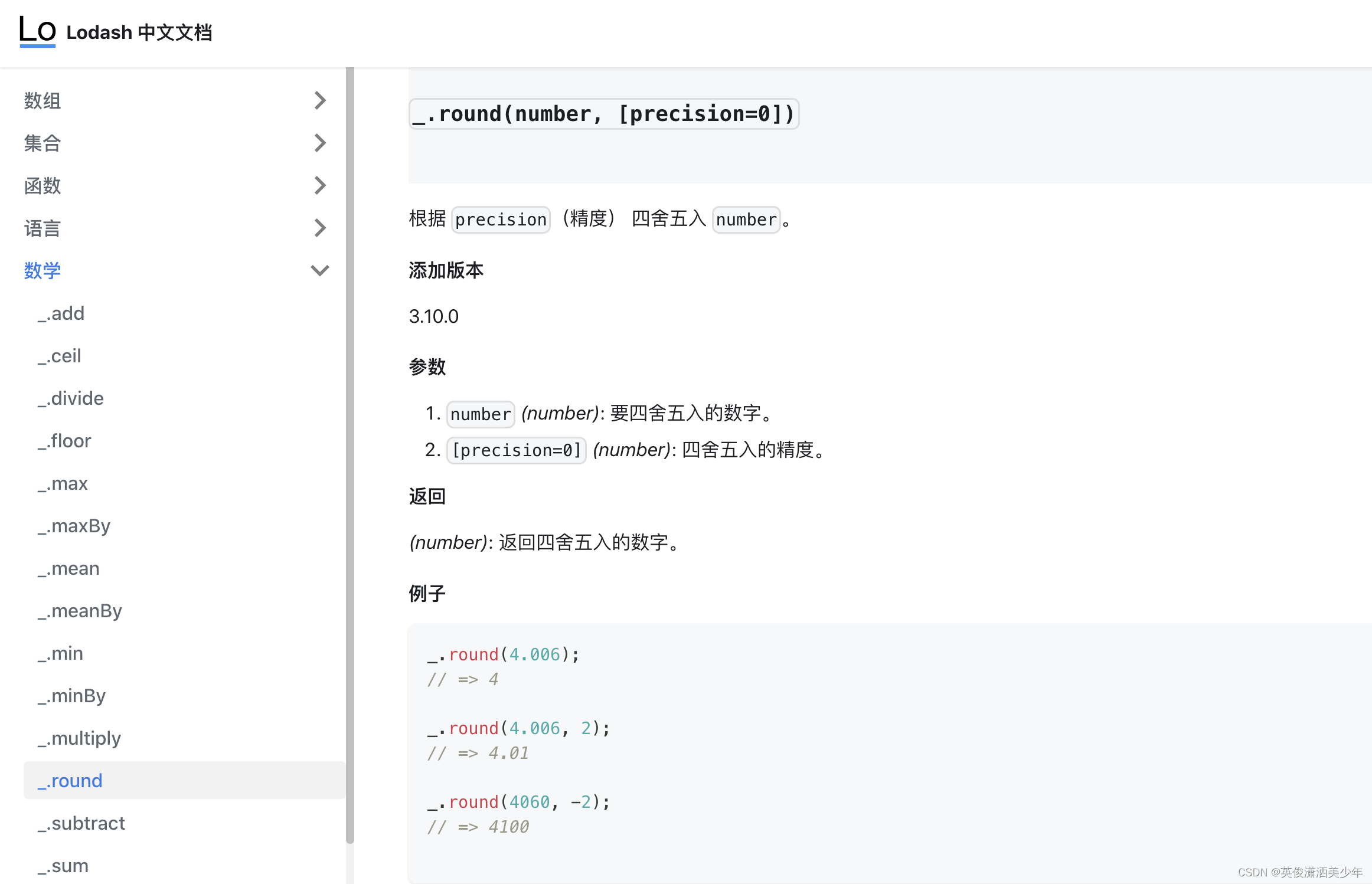The height and width of the screenshot is (884, 1372).
Task: Go to the _.floor page
Action: click(64, 441)
